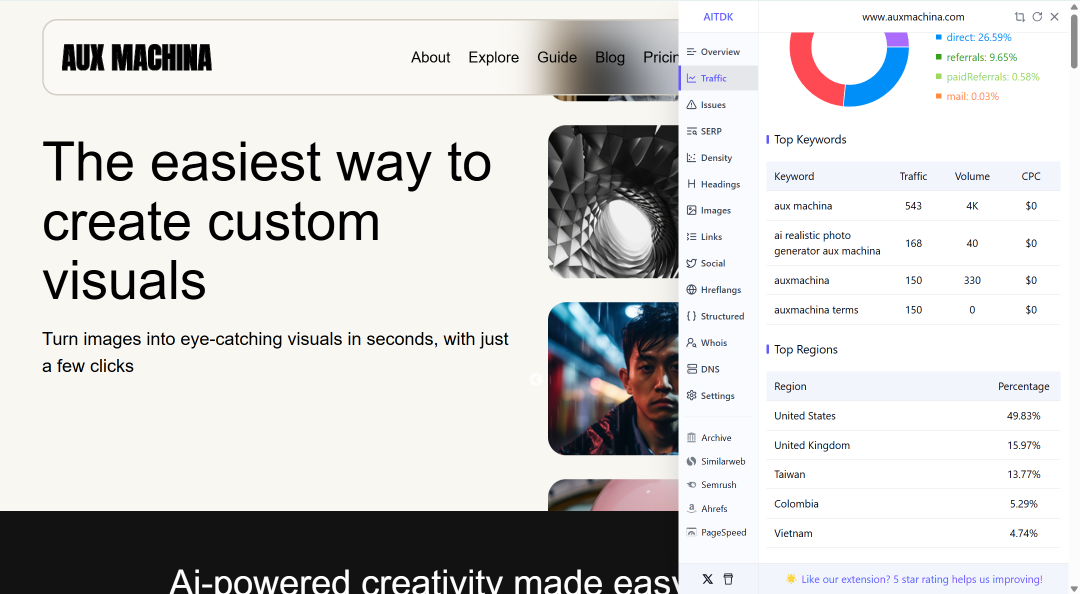
Task: Open Similarweb external tool
Action: point(718,461)
